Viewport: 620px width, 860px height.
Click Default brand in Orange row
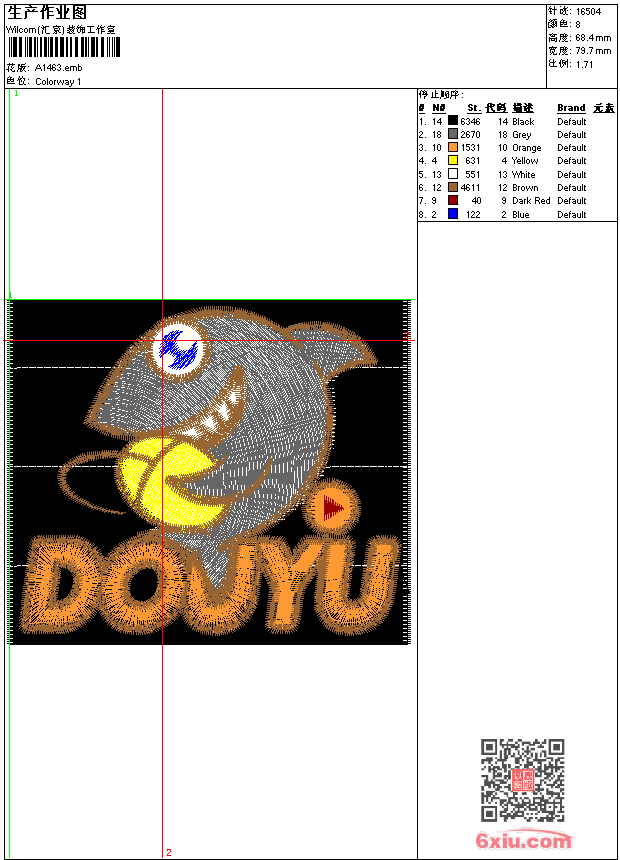pos(572,148)
